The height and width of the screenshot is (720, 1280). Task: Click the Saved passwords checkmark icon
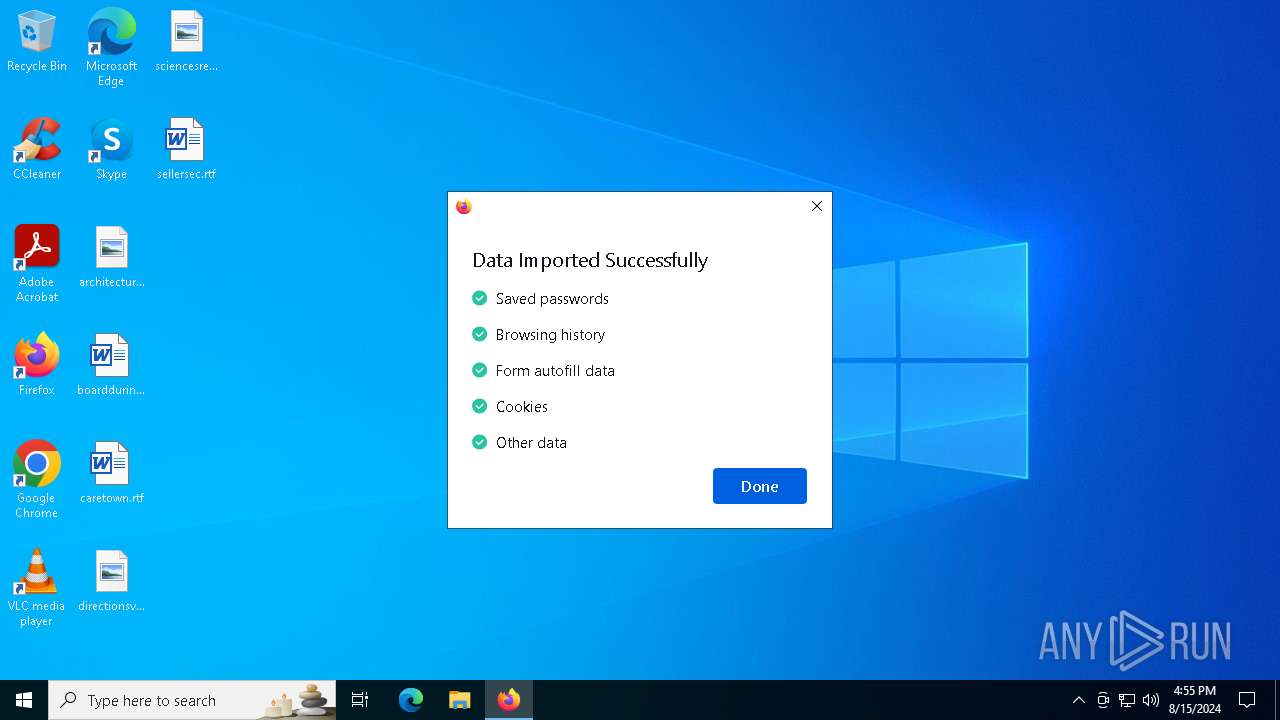pyautogui.click(x=480, y=298)
